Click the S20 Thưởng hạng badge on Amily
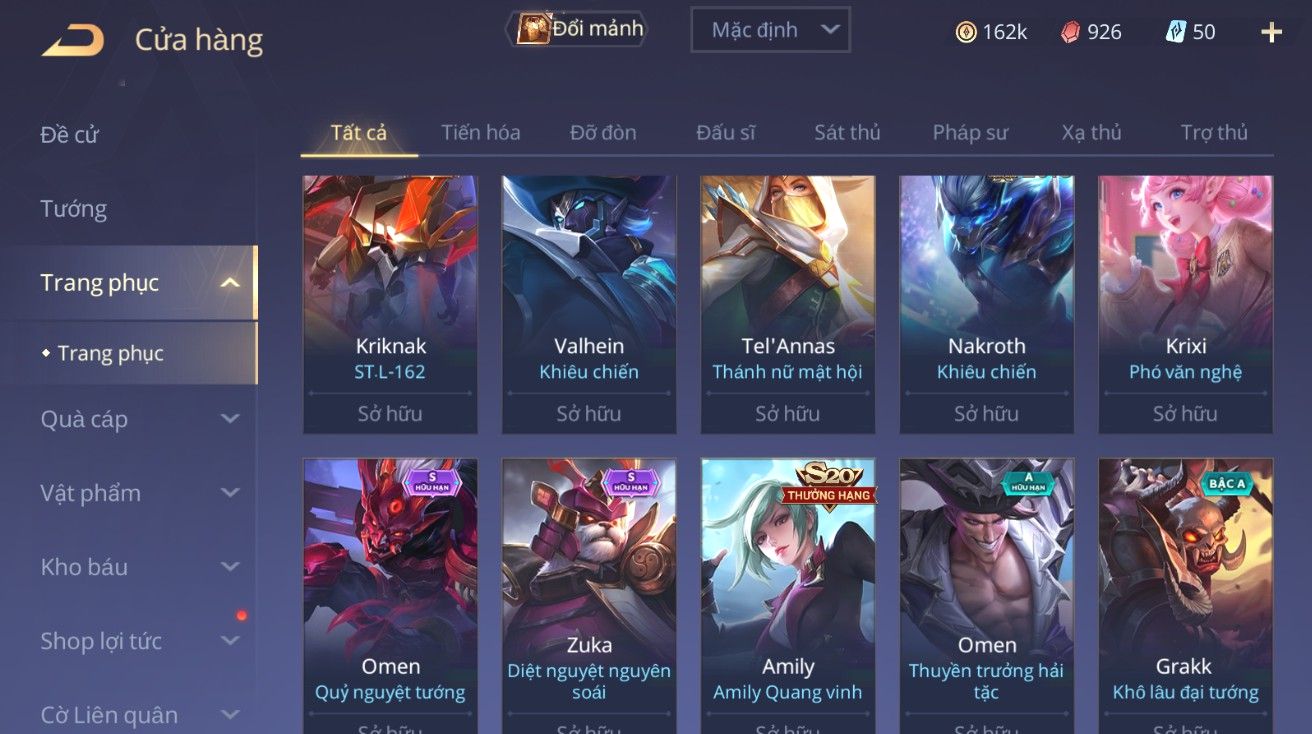Viewport: 1312px width, 734px height. [829, 484]
